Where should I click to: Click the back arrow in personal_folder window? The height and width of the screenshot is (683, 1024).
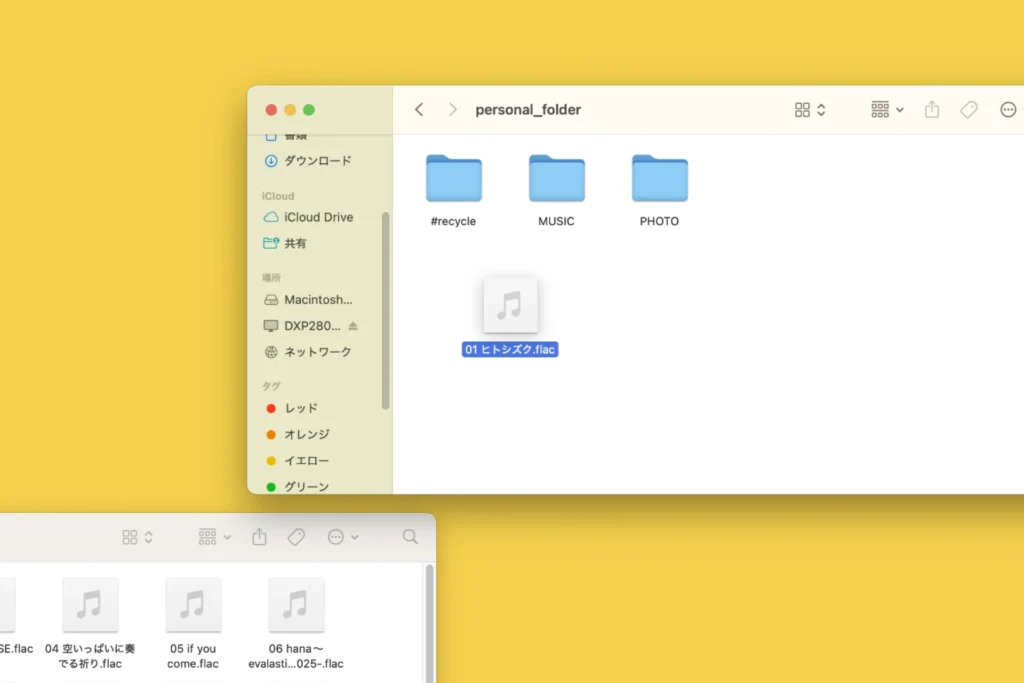419,110
